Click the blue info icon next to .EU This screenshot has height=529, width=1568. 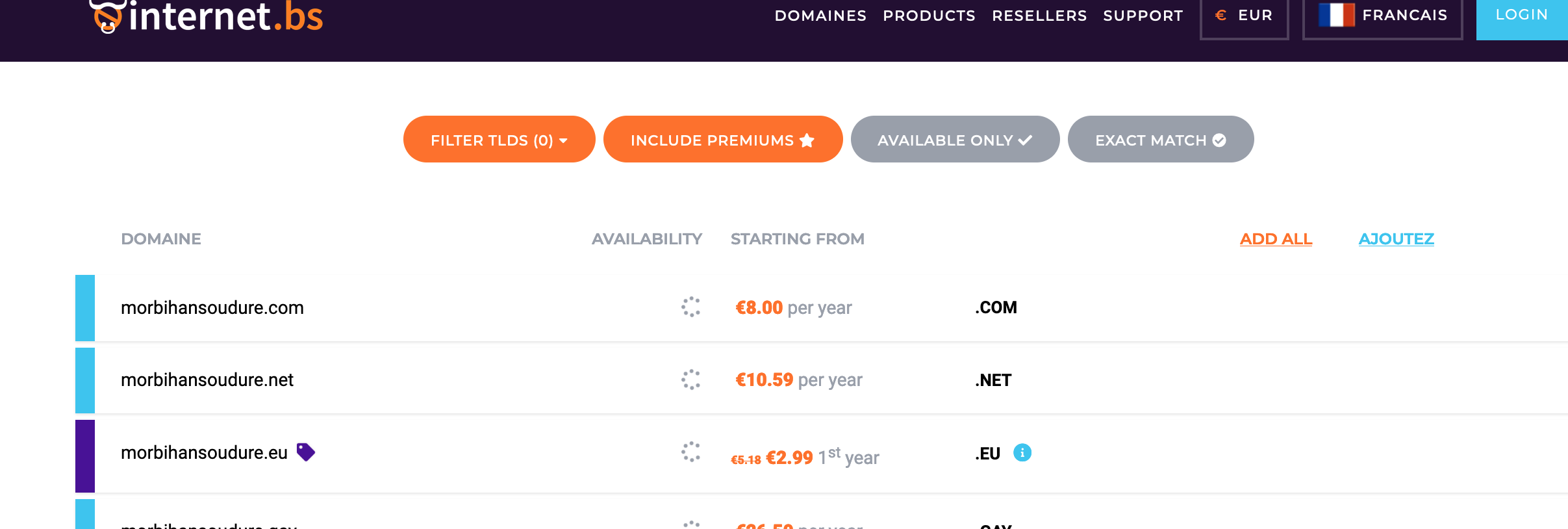[1022, 452]
